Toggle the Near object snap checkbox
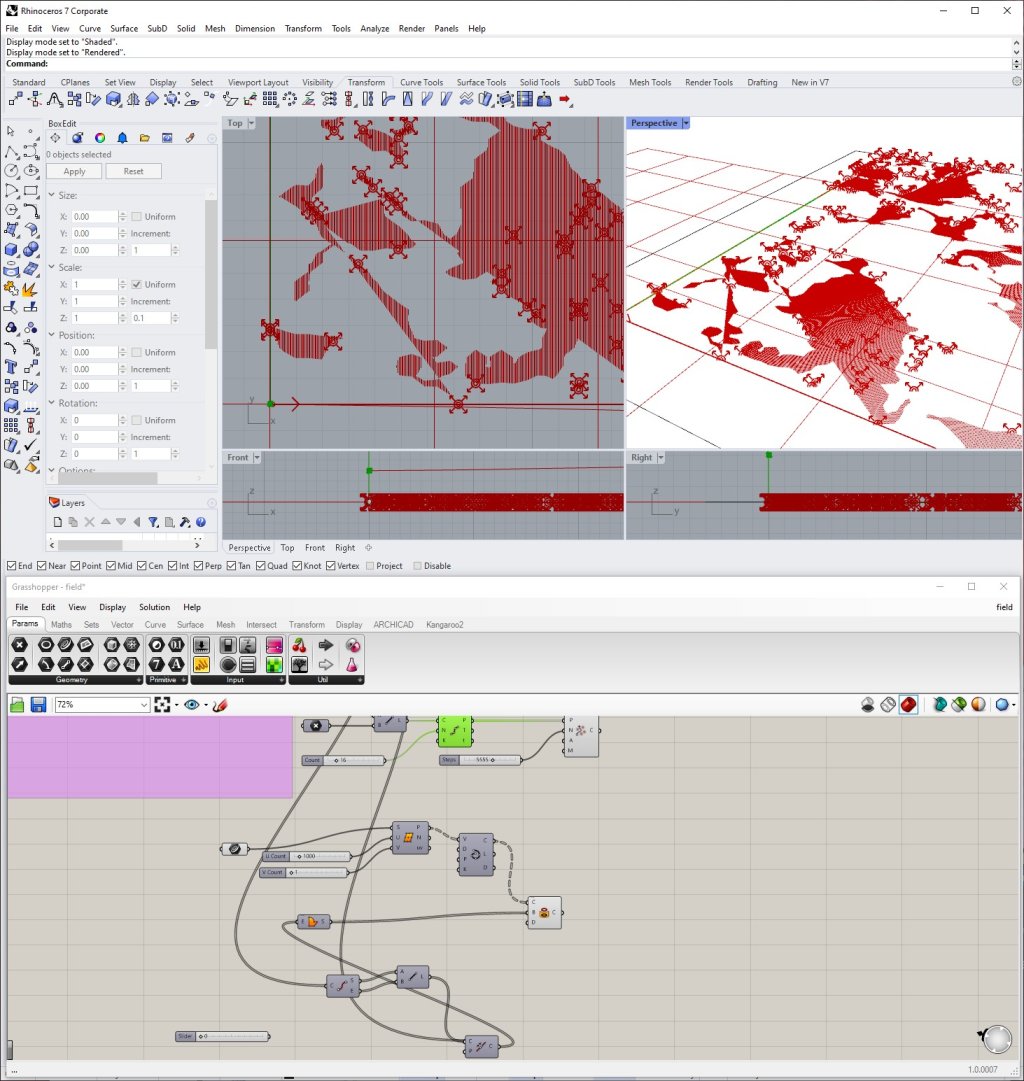The height and width of the screenshot is (1081, 1024). [x=43, y=566]
